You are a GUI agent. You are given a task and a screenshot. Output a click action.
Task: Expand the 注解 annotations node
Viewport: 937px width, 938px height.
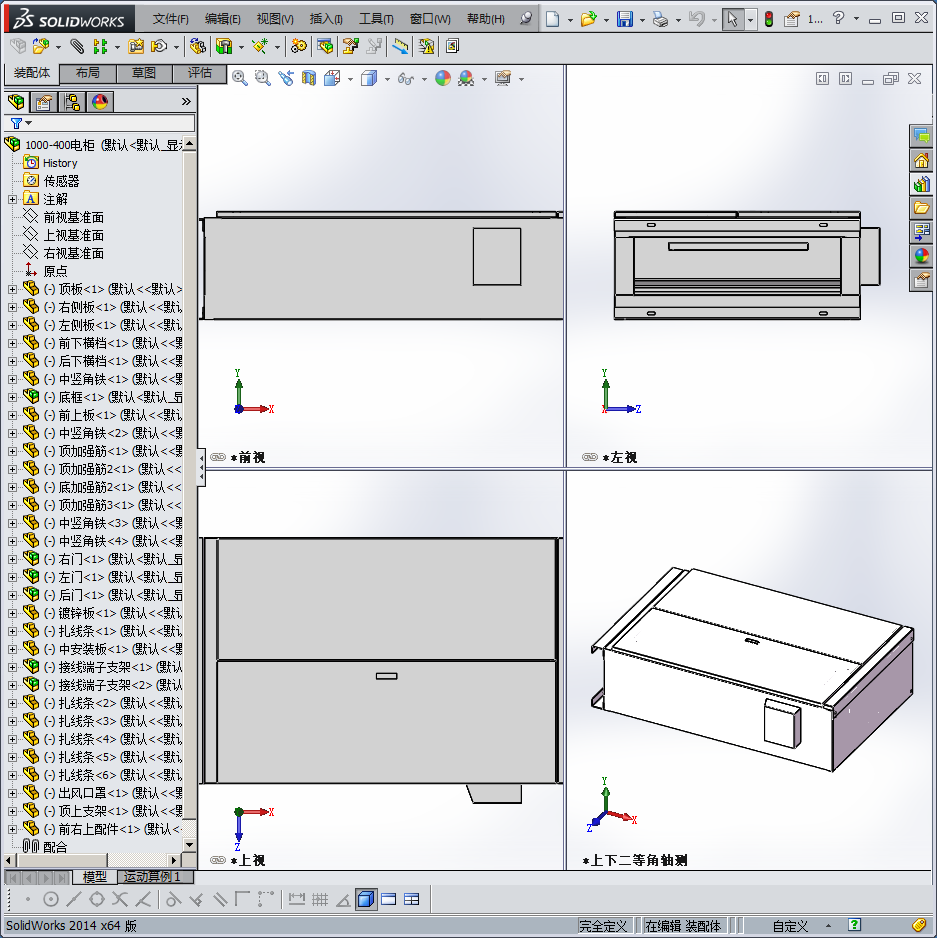(x=13, y=199)
